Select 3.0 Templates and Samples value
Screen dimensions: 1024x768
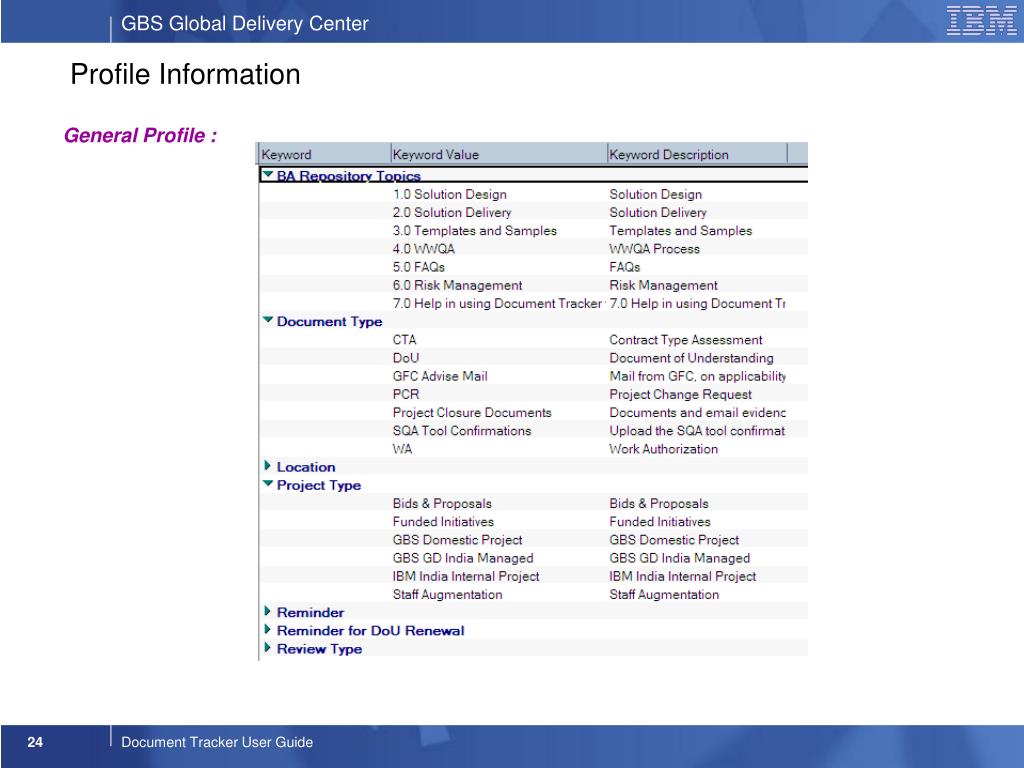tap(475, 231)
